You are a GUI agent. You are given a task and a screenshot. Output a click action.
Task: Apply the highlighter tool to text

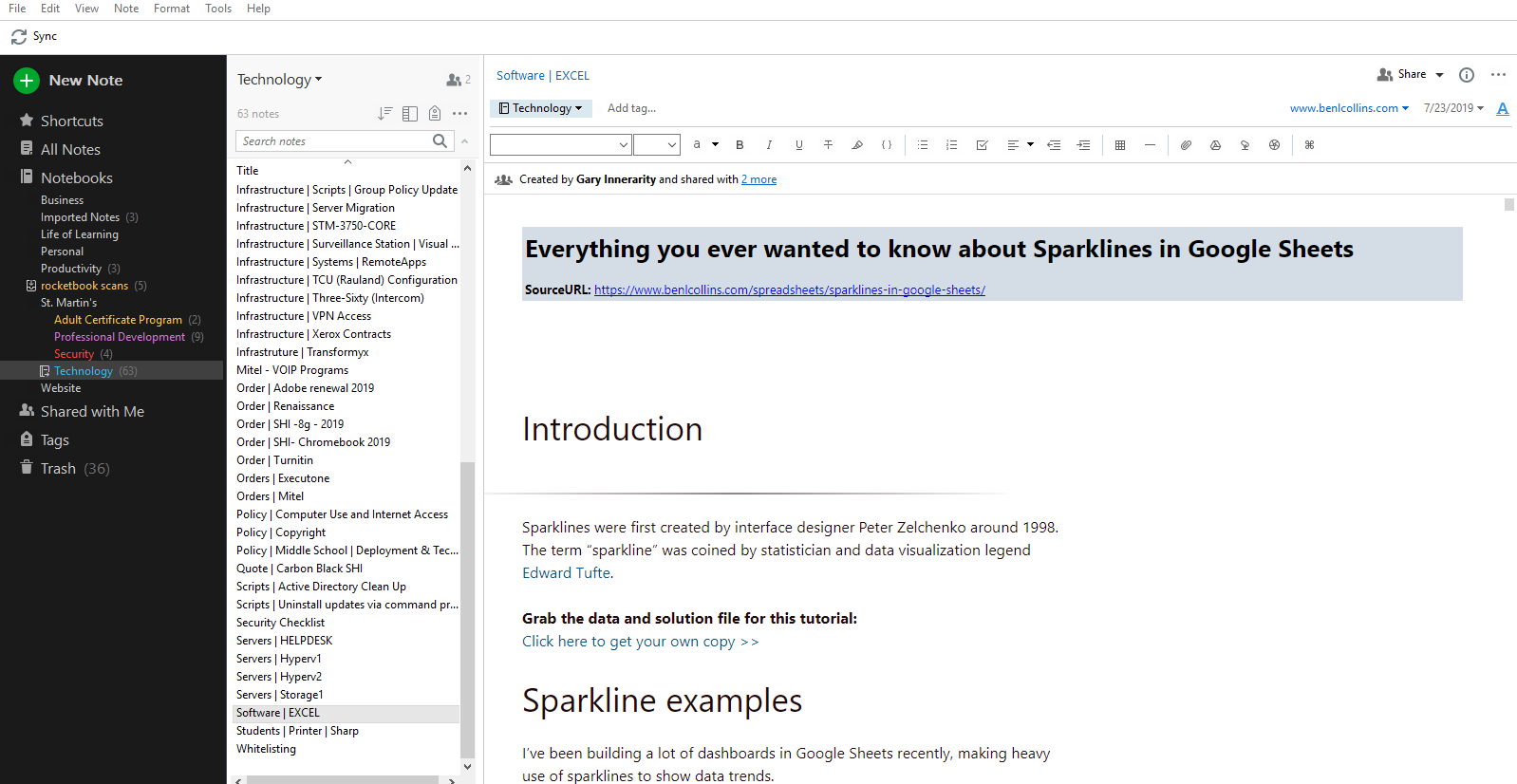coord(857,145)
